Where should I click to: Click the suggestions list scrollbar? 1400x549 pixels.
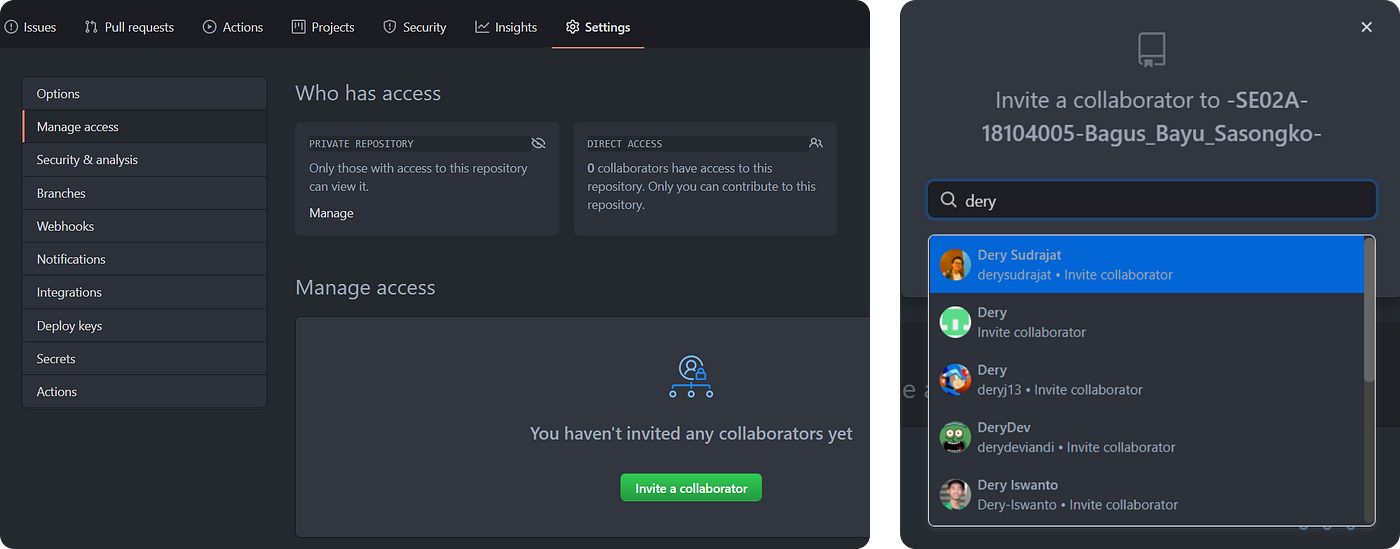click(1369, 310)
